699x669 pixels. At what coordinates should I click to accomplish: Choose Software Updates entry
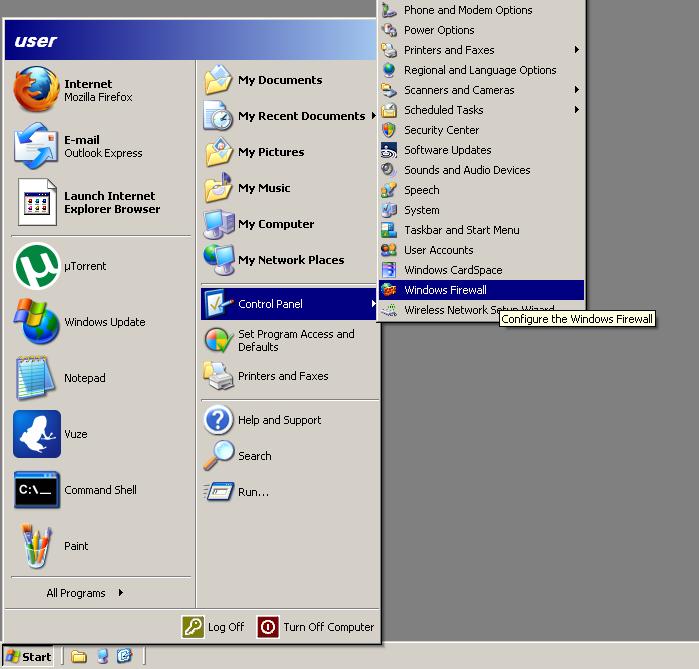pos(481,150)
